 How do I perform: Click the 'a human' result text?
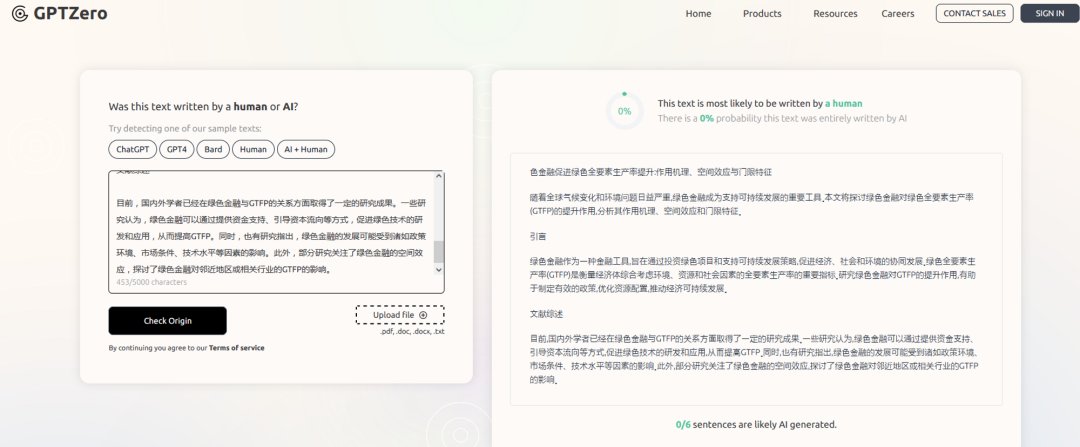[844, 103]
